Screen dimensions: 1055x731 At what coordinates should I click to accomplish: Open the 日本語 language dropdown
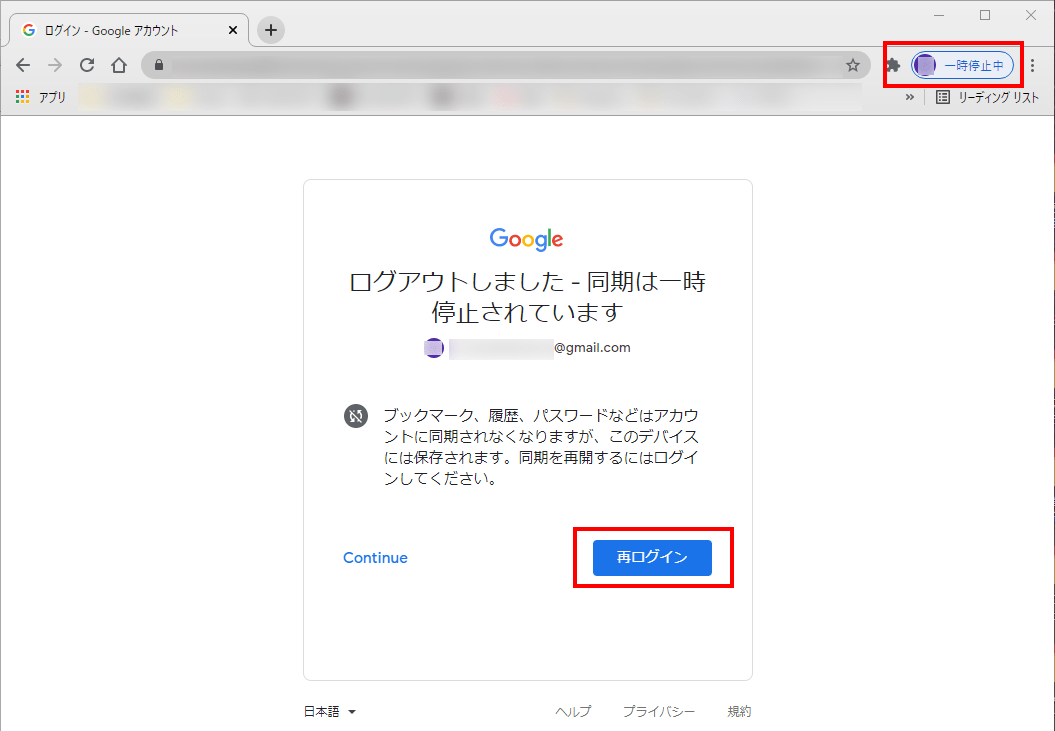(330, 711)
